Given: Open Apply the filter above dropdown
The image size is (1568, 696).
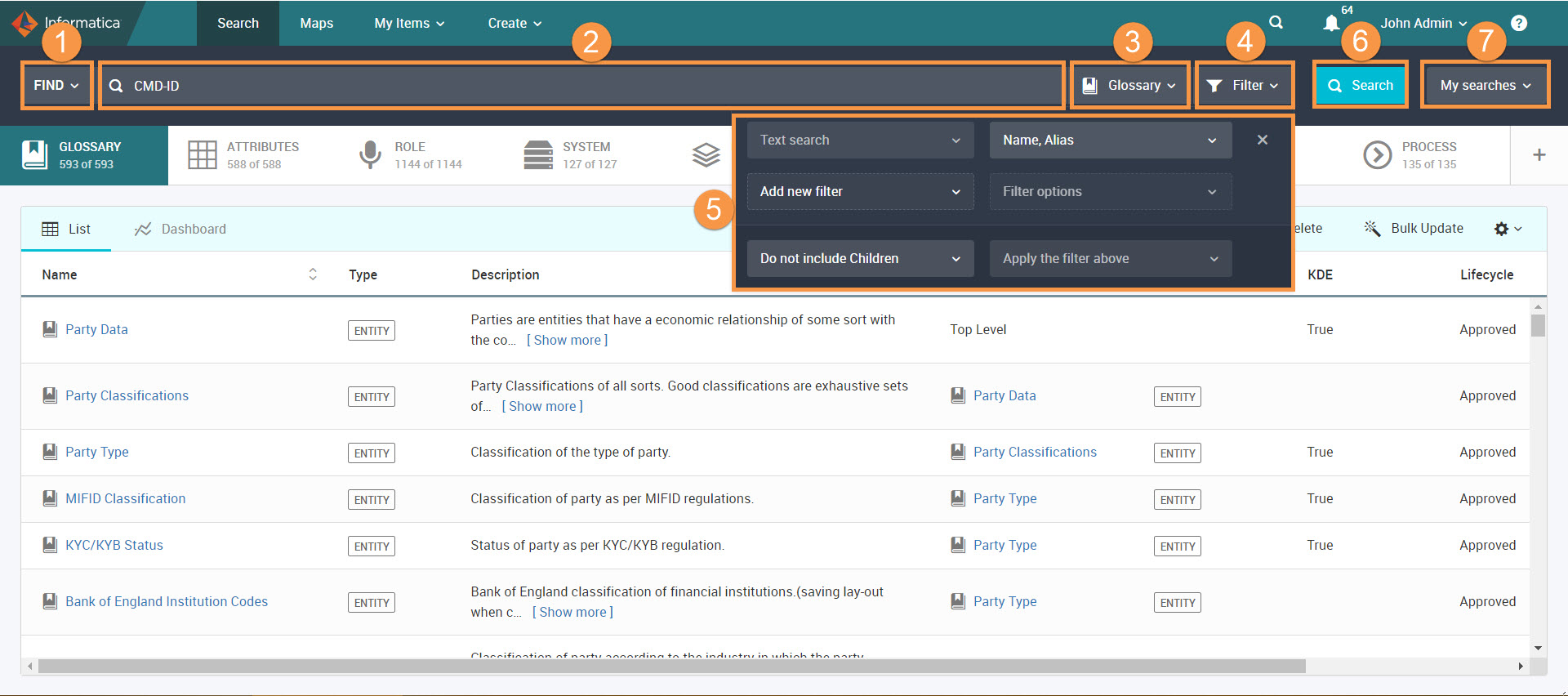Looking at the screenshot, I should (1111, 258).
